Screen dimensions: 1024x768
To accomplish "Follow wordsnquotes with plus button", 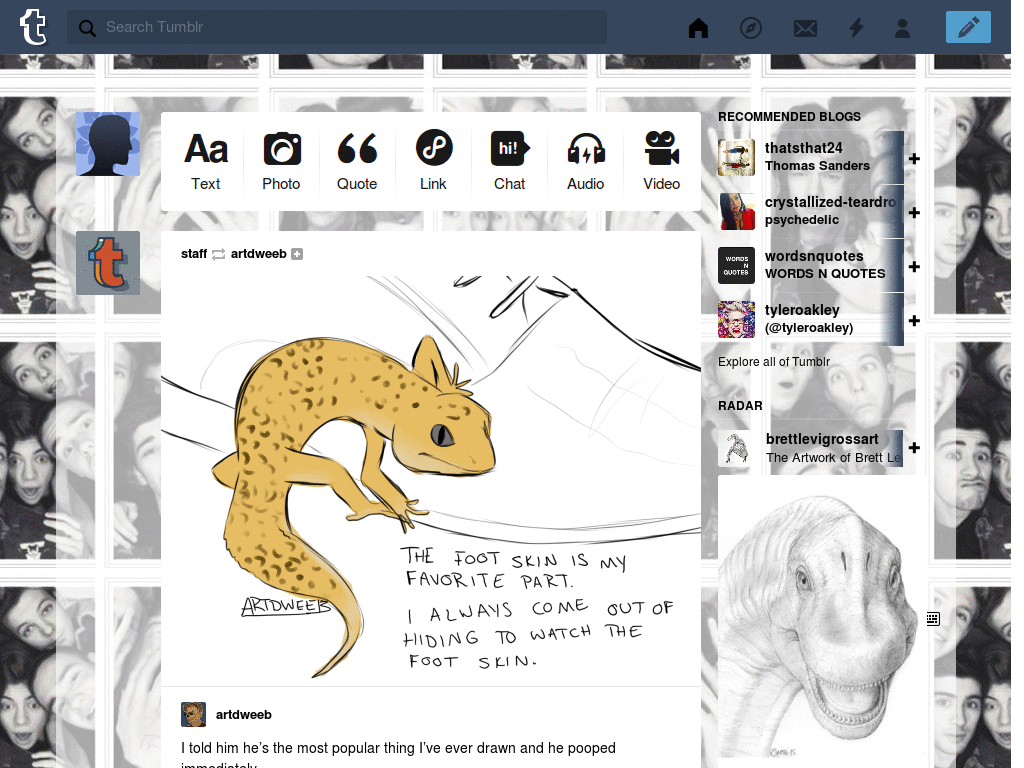I will coord(914,266).
